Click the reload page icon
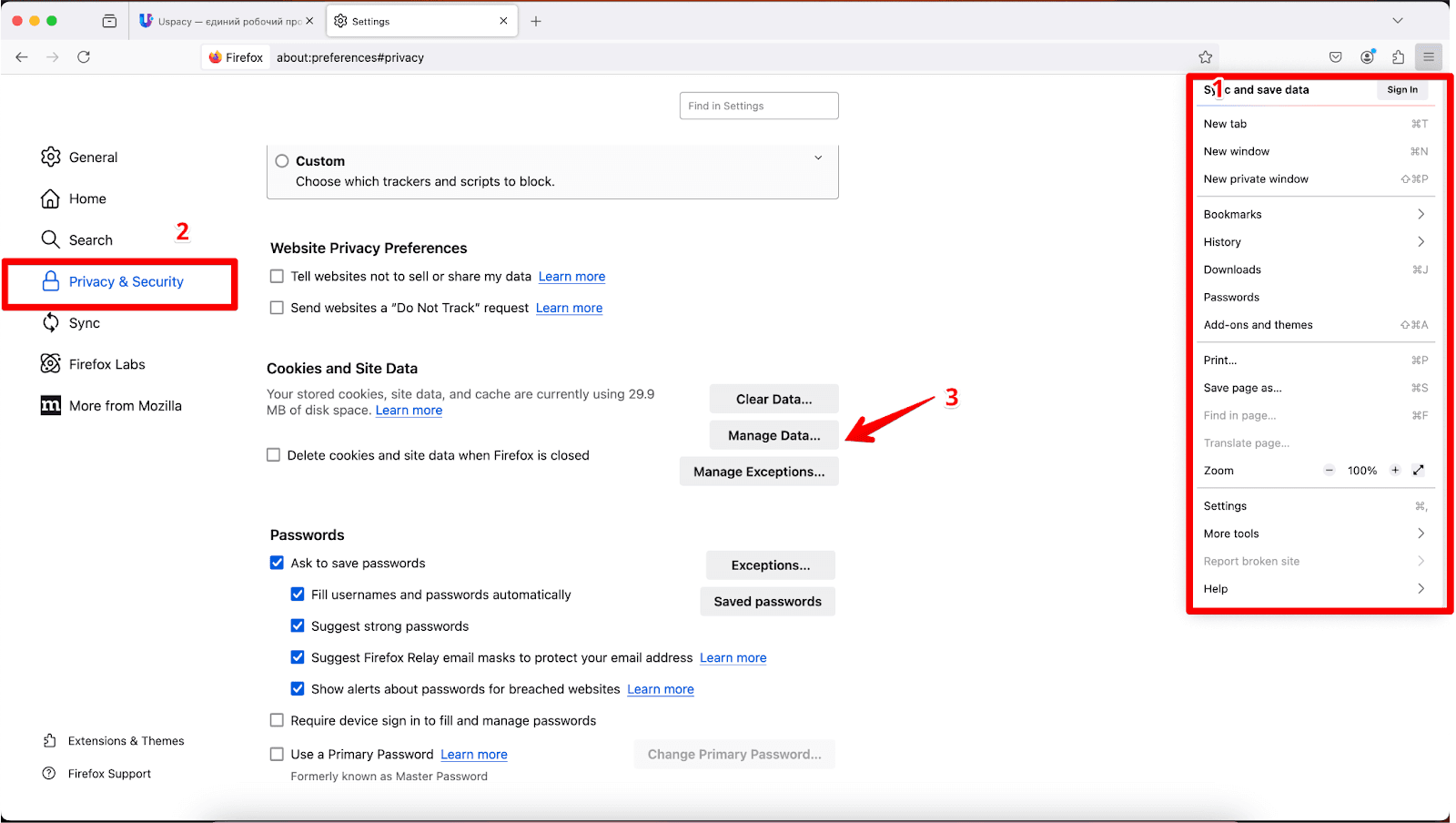1456x823 pixels. (x=84, y=57)
